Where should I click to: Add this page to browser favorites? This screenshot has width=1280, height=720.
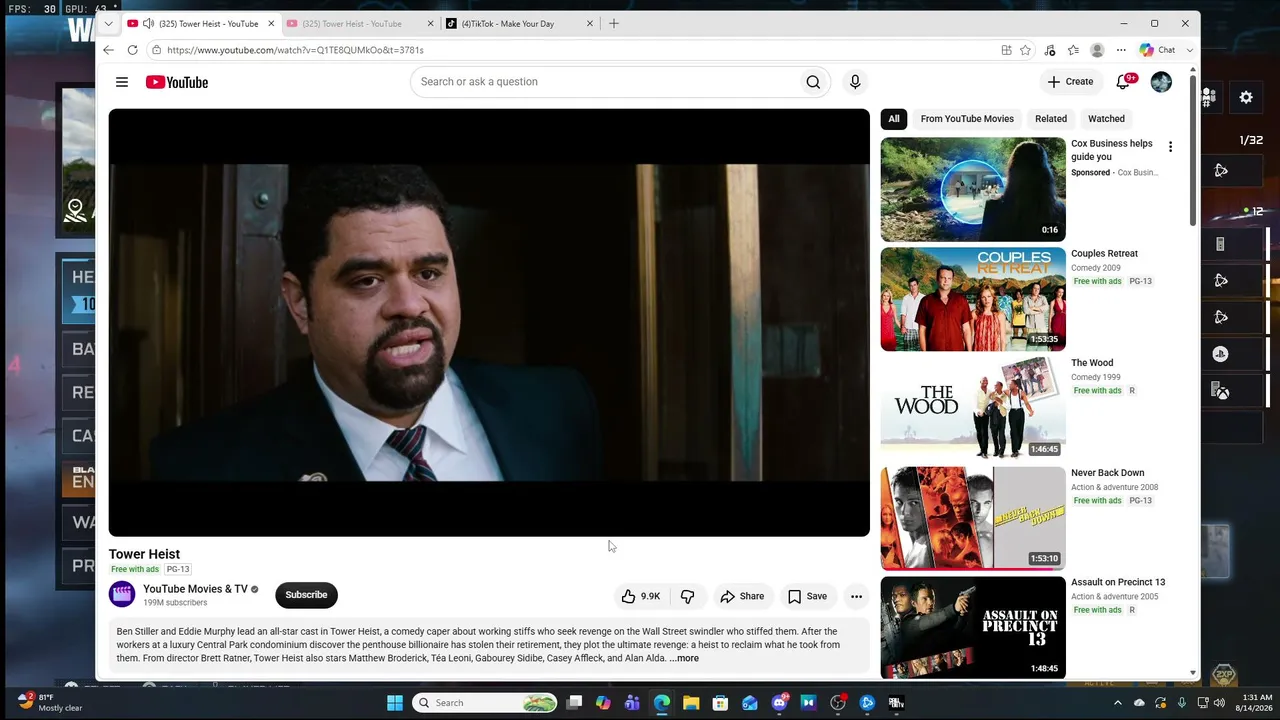1025,50
